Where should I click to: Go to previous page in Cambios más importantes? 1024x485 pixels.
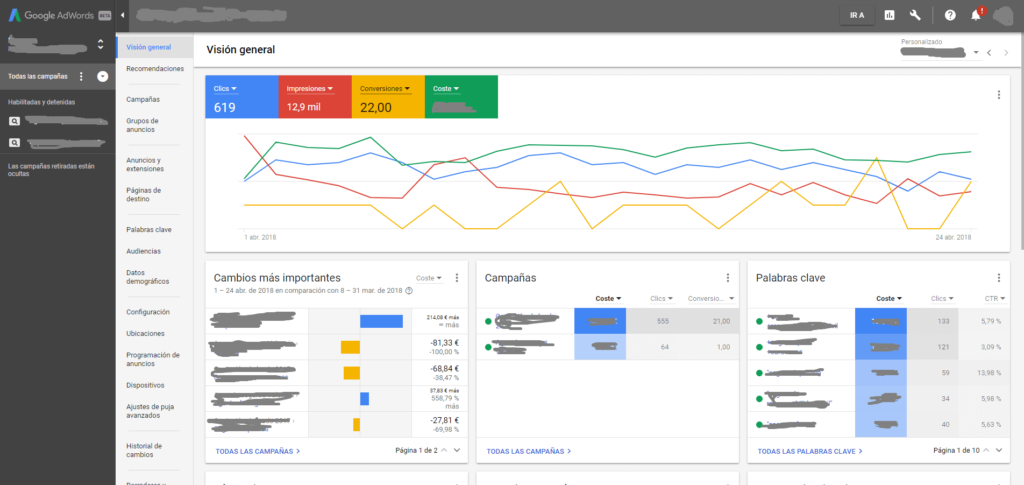(444, 450)
